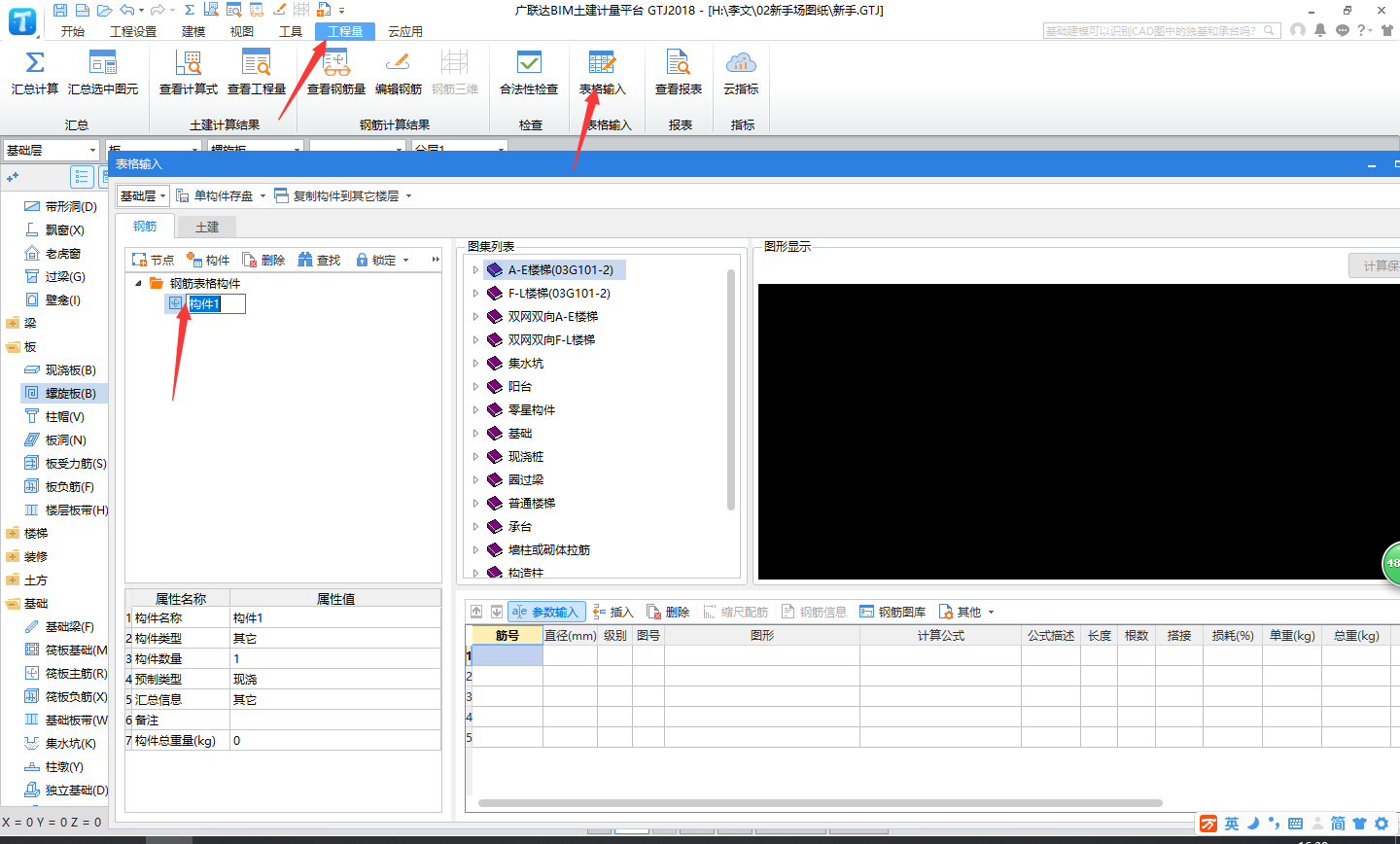This screenshot has width=1400, height=844.
Task: Click 删除 in component toolbar
Action: (x=263, y=260)
